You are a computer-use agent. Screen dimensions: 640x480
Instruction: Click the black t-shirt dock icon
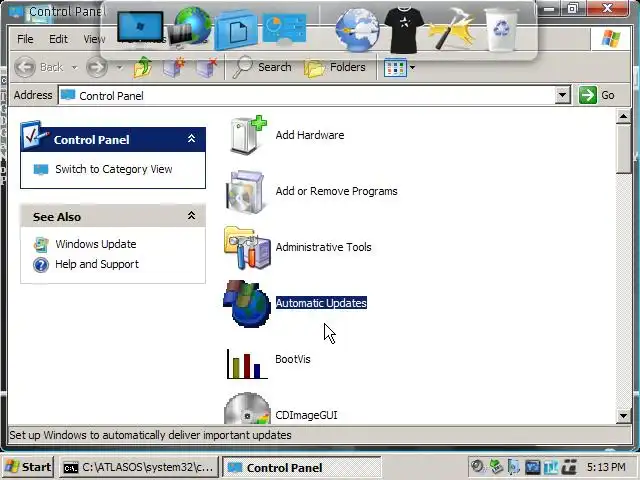tap(404, 30)
